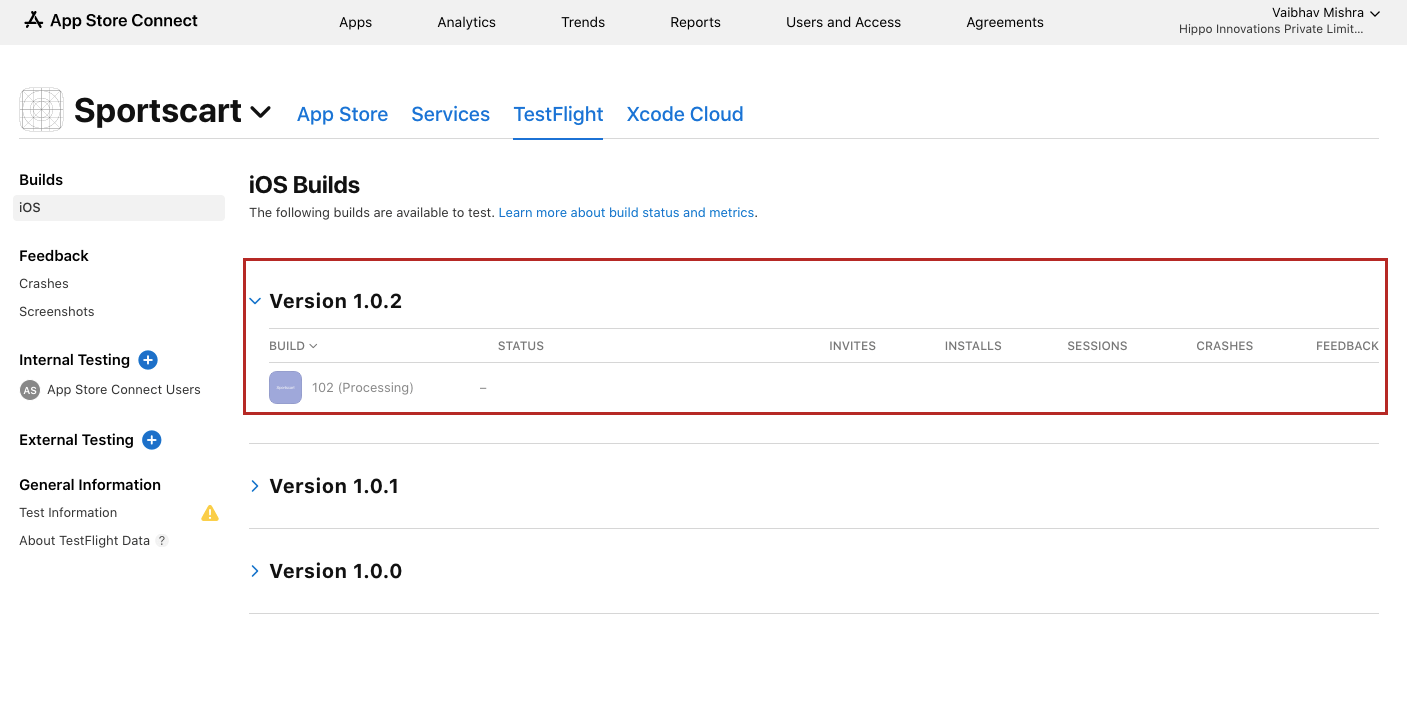Open Test Information page
The width and height of the screenshot is (1407, 726).
pos(68,513)
